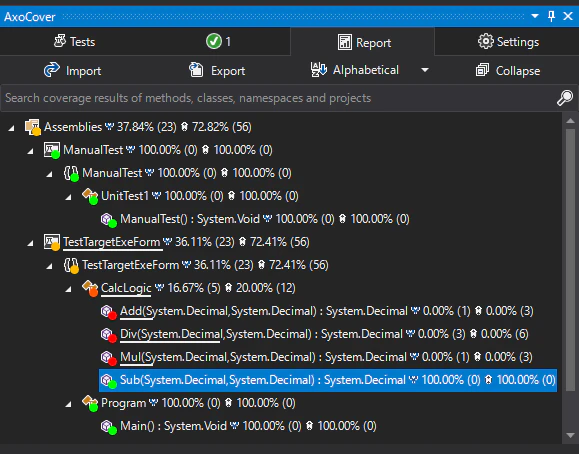The image size is (579, 454).
Task: Click the Tests tab flask icon
Action: [60, 41]
